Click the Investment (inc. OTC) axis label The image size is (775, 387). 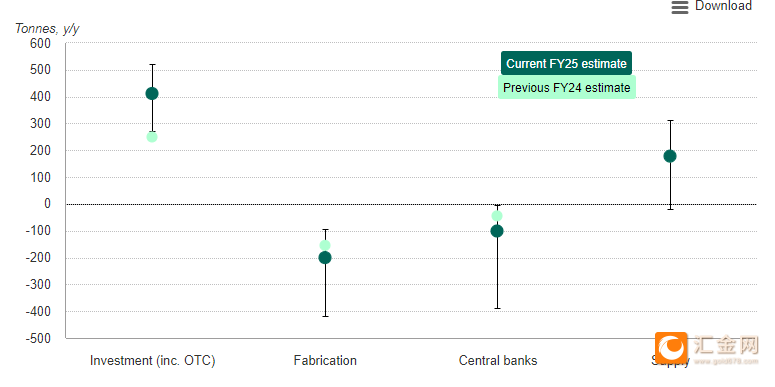pos(152,361)
